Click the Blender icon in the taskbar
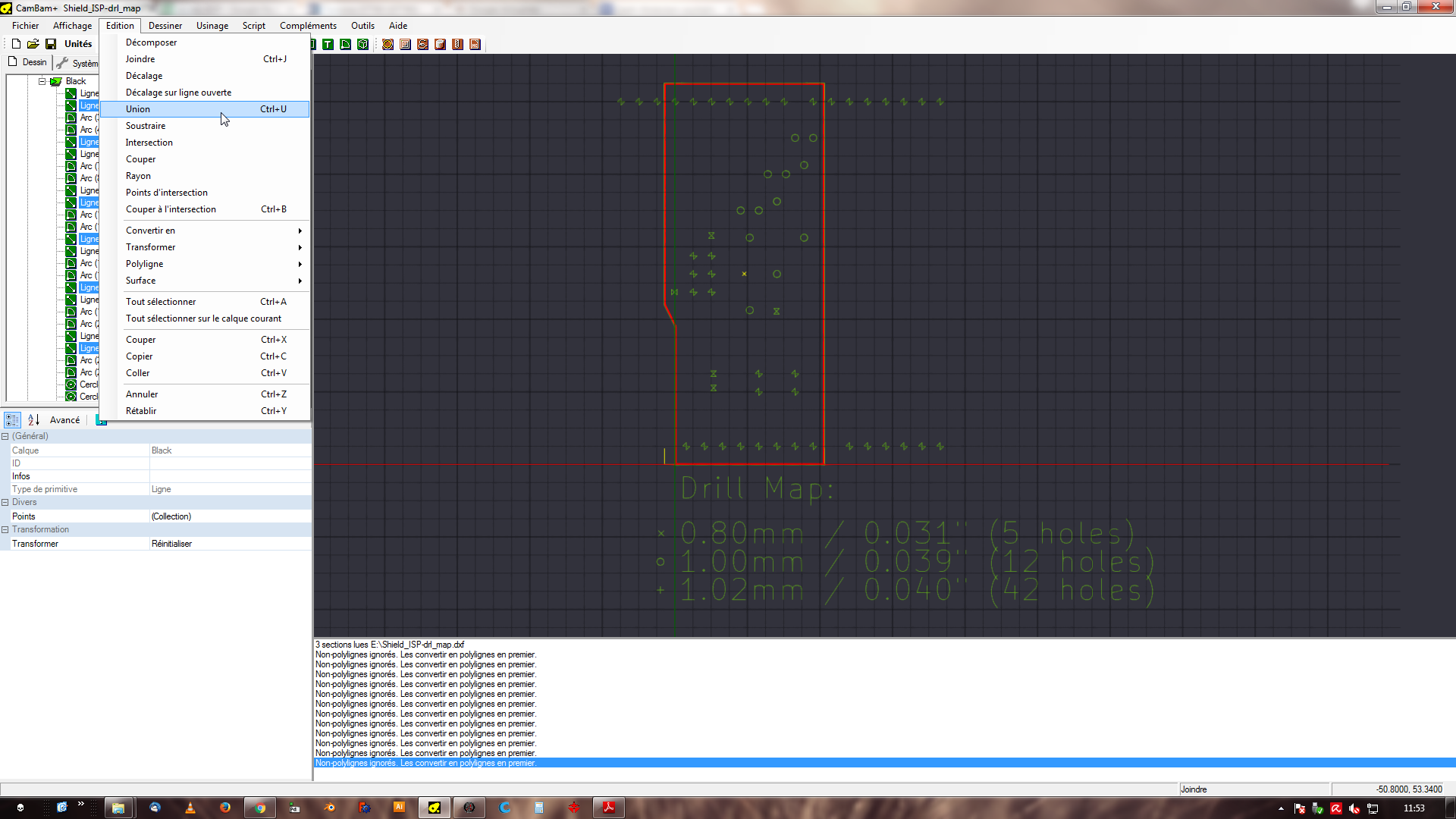 [x=329, y=808]
